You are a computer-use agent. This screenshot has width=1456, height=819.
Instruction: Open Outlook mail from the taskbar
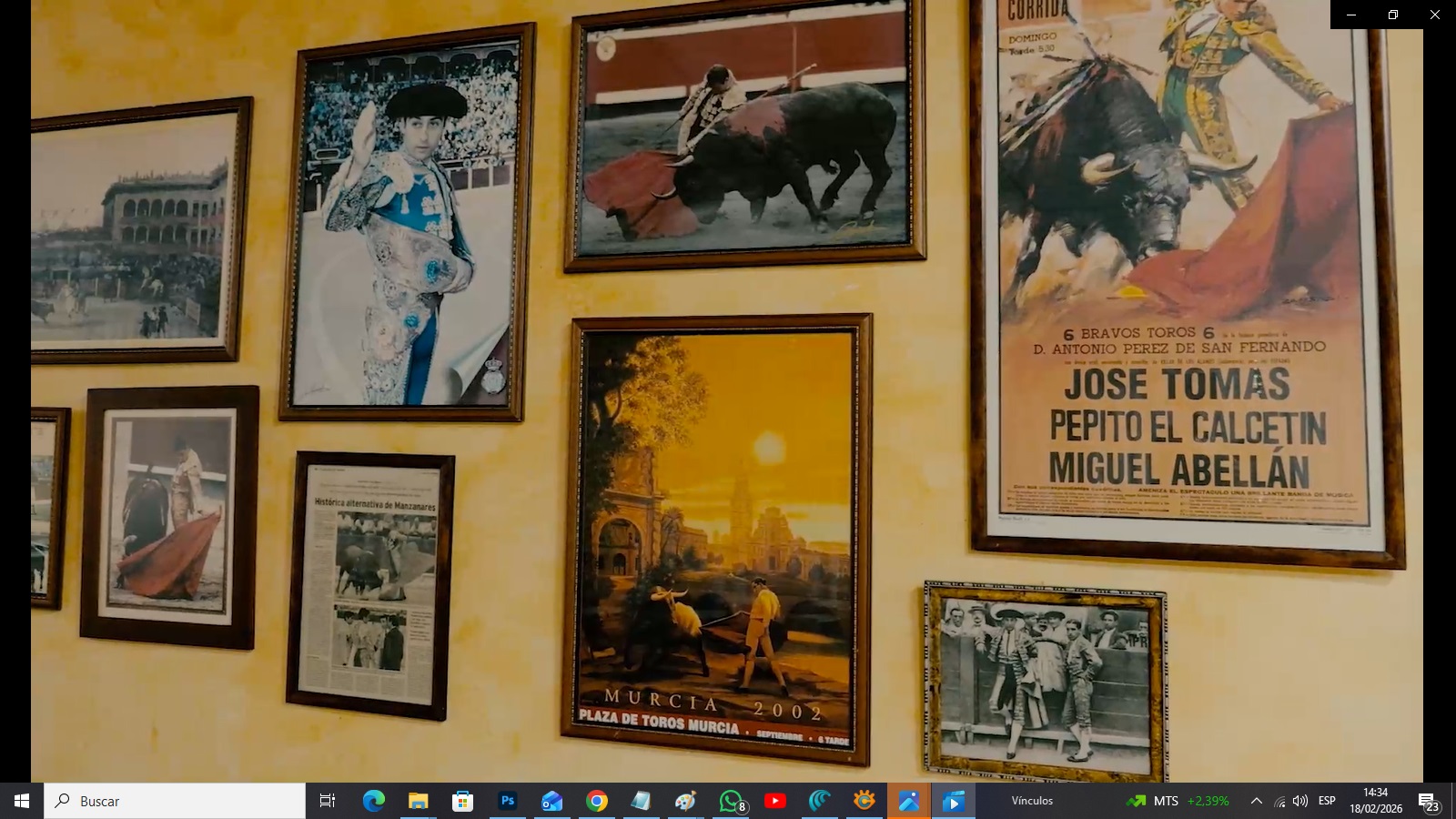(552, 801)
